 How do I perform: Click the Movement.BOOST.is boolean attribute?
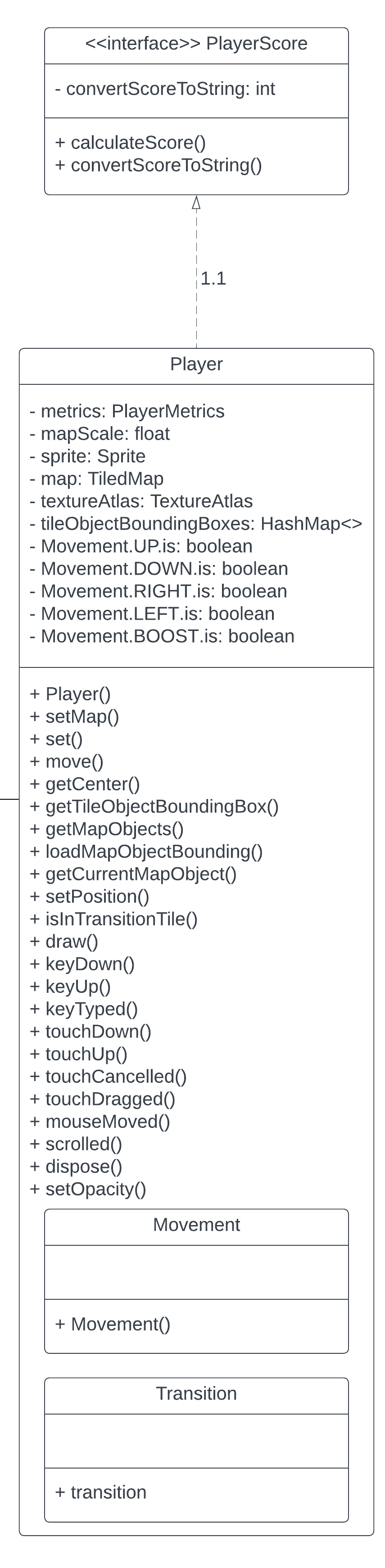tap(162, 636)
